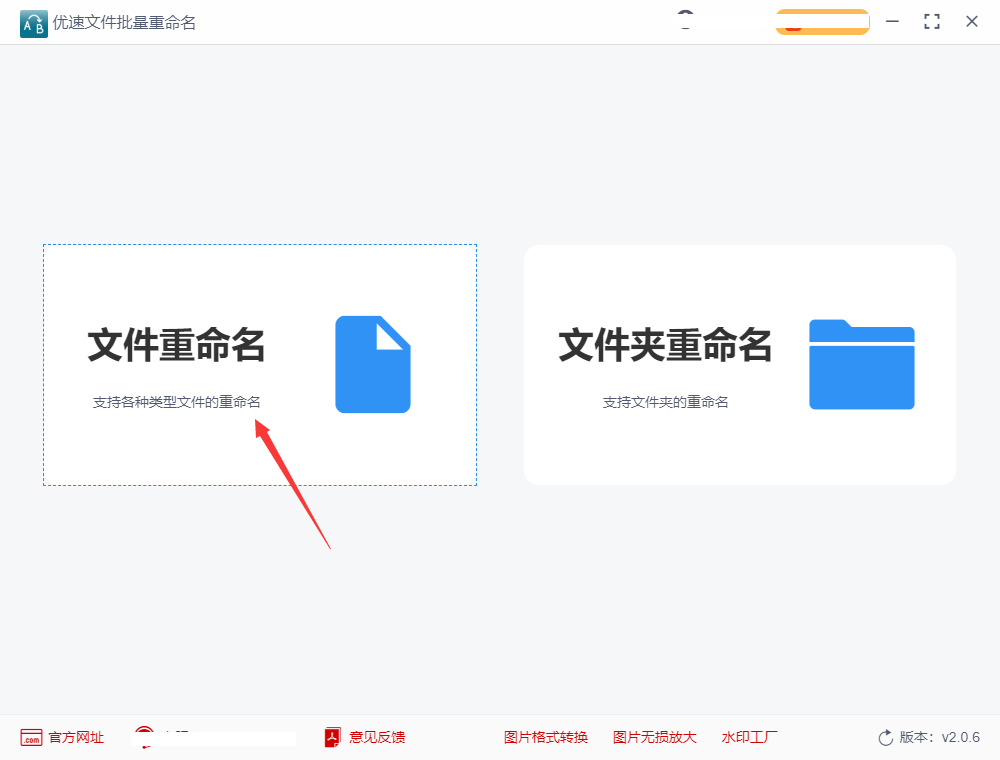This screenshot has width=1000, height=760.
Task: Click the 优速文件批量重命名 title text
Action: click(x=124, y=23)
